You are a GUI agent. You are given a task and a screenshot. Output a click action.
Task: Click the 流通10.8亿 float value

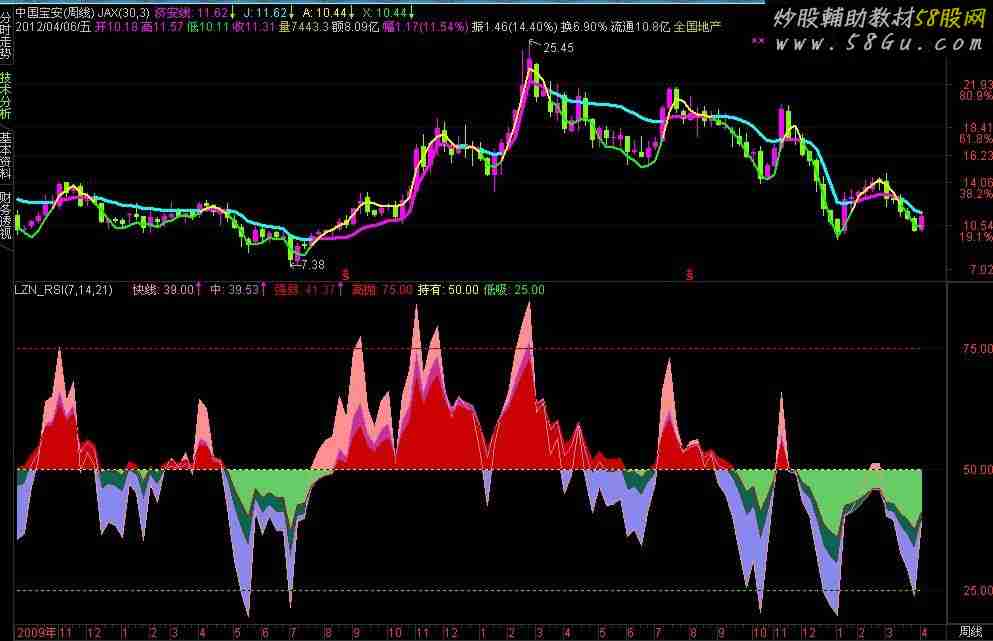point(640,27)
